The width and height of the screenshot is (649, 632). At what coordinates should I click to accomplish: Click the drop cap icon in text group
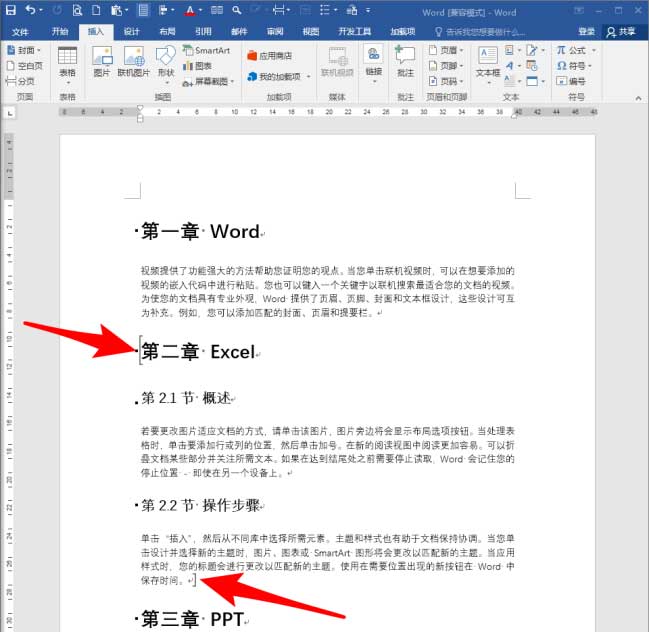pos(510,81)
